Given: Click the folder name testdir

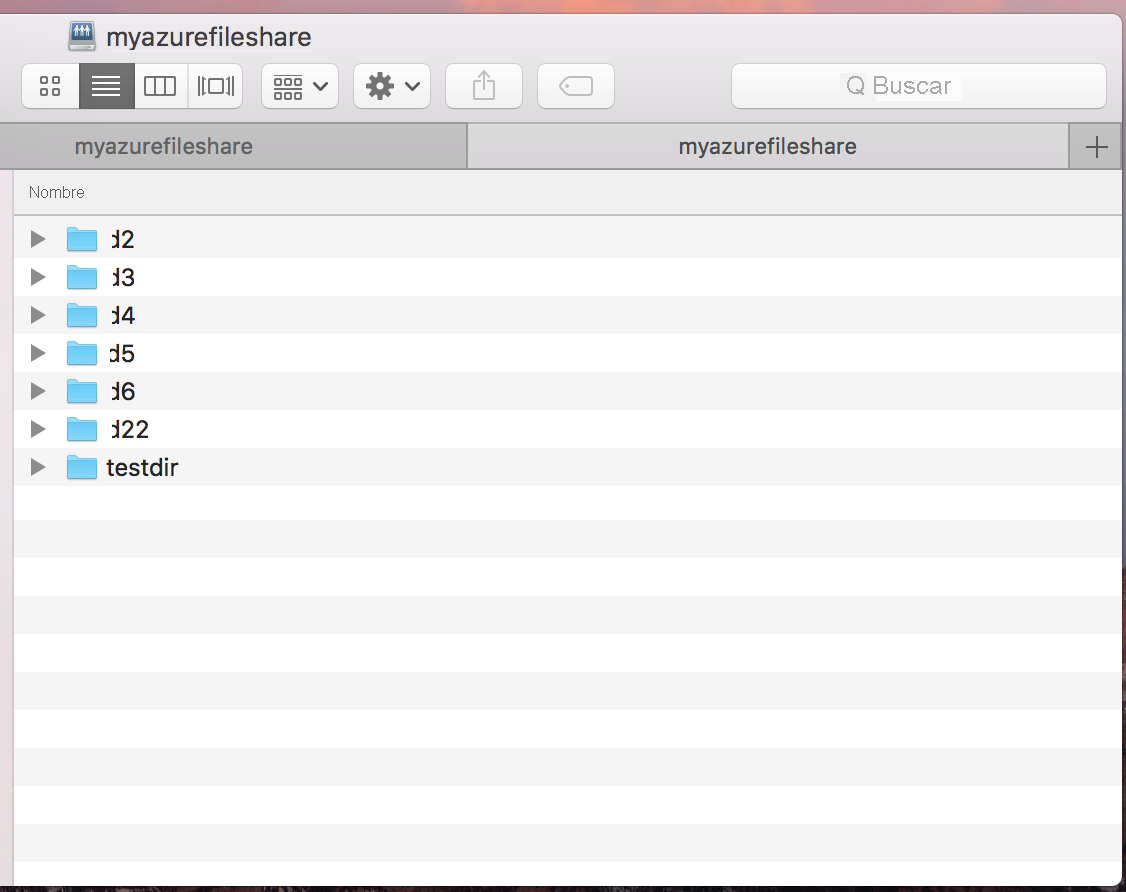Looking at the screenshot, I should 142,468.
